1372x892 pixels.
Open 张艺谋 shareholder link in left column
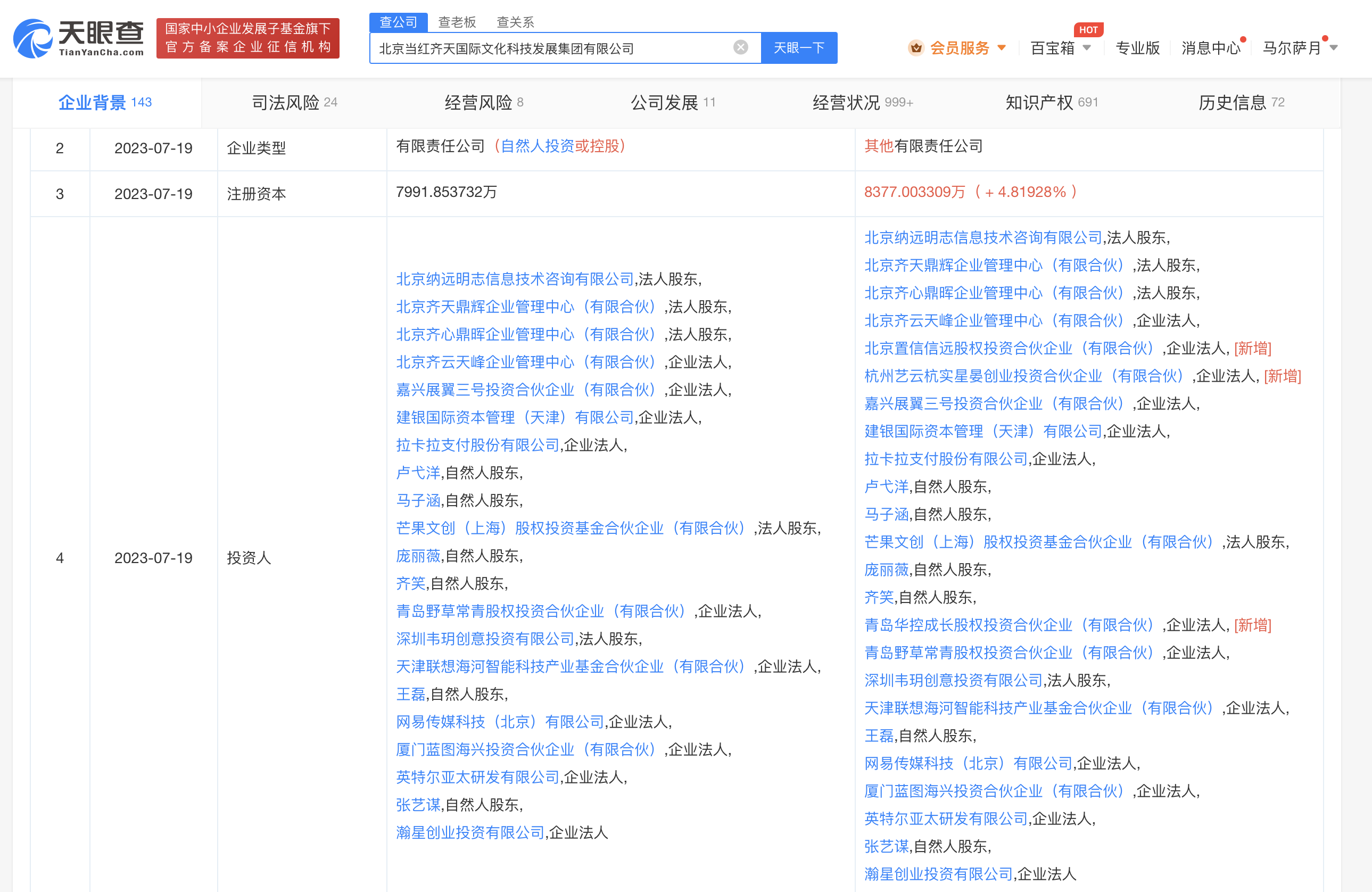(x=418, y=805)
